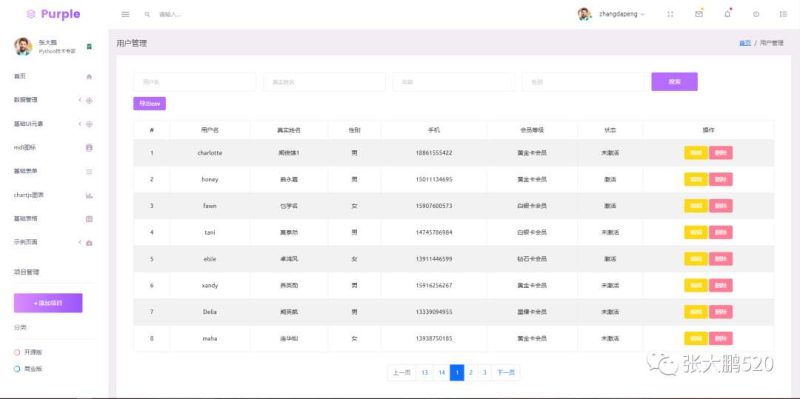Click the md图标 sidebar icon

[89, 147]
